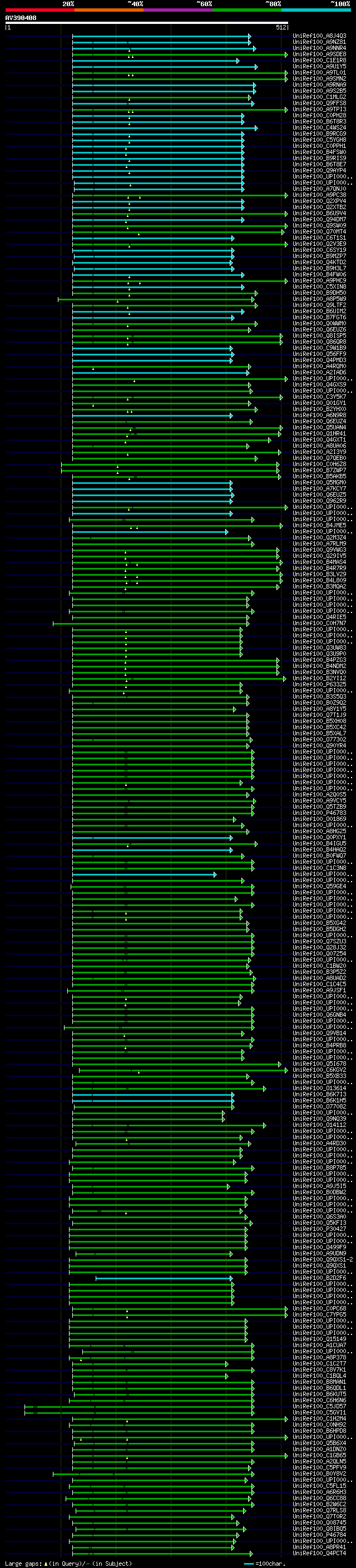
Task: Open hit UniRef100_A9U1Y5
Action: 319,66
